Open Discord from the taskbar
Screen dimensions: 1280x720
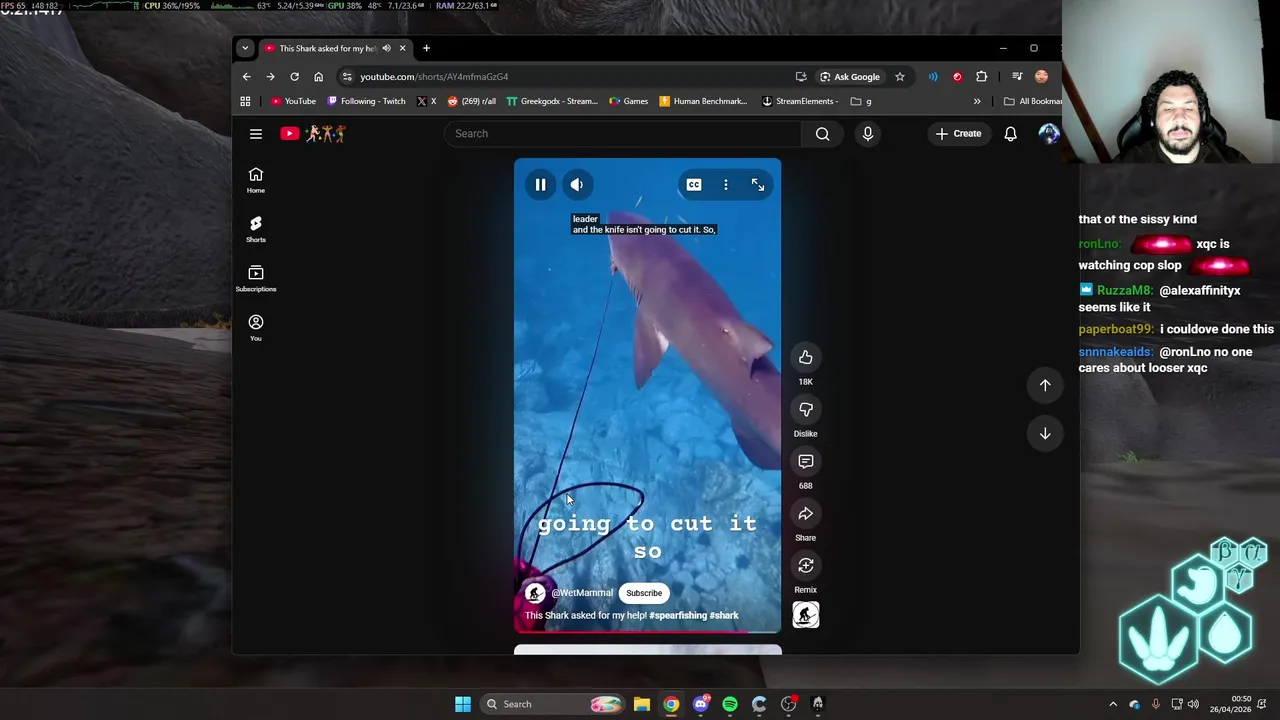point(701,704)
